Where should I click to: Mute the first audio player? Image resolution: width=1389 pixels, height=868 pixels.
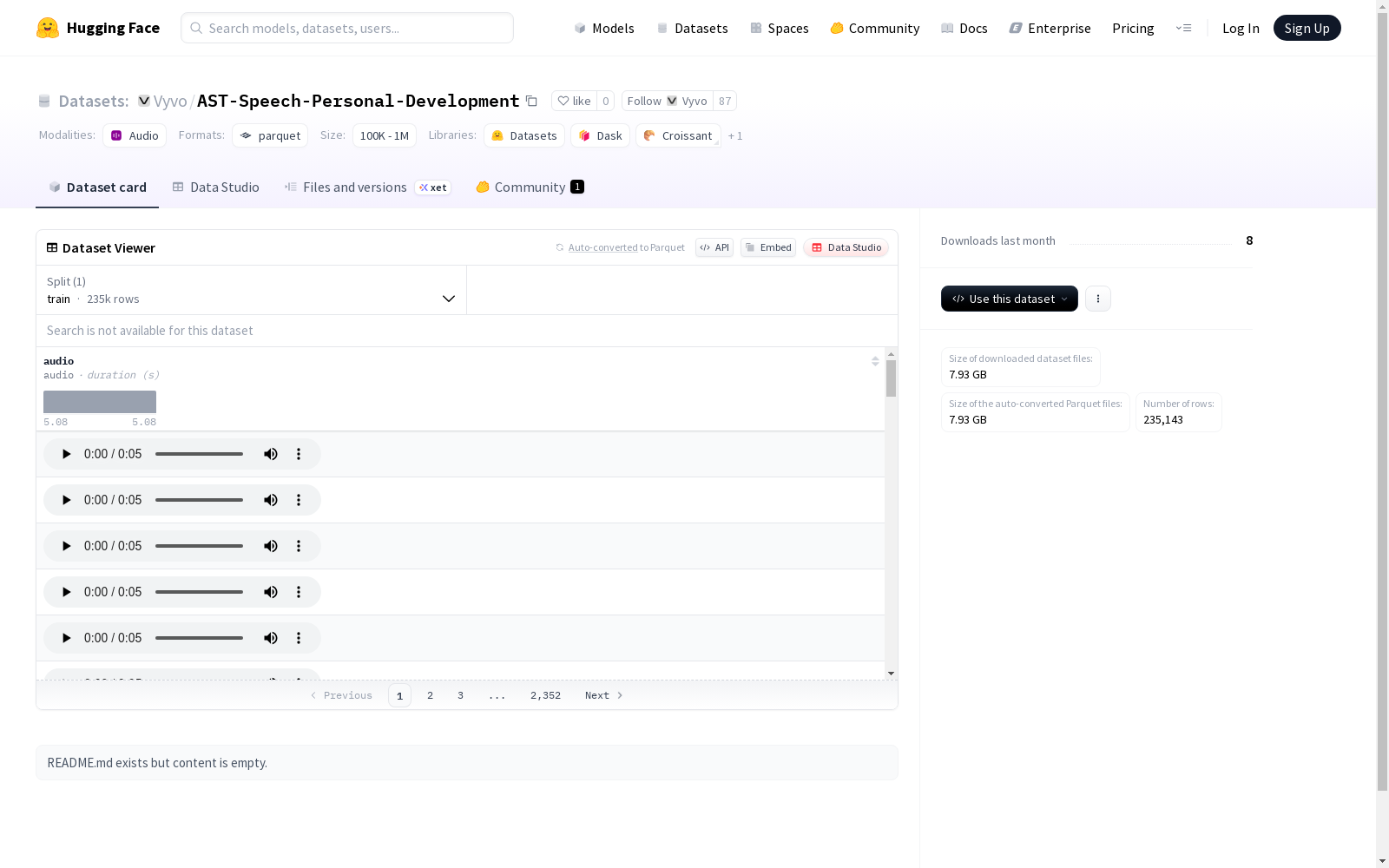[271, 454]
